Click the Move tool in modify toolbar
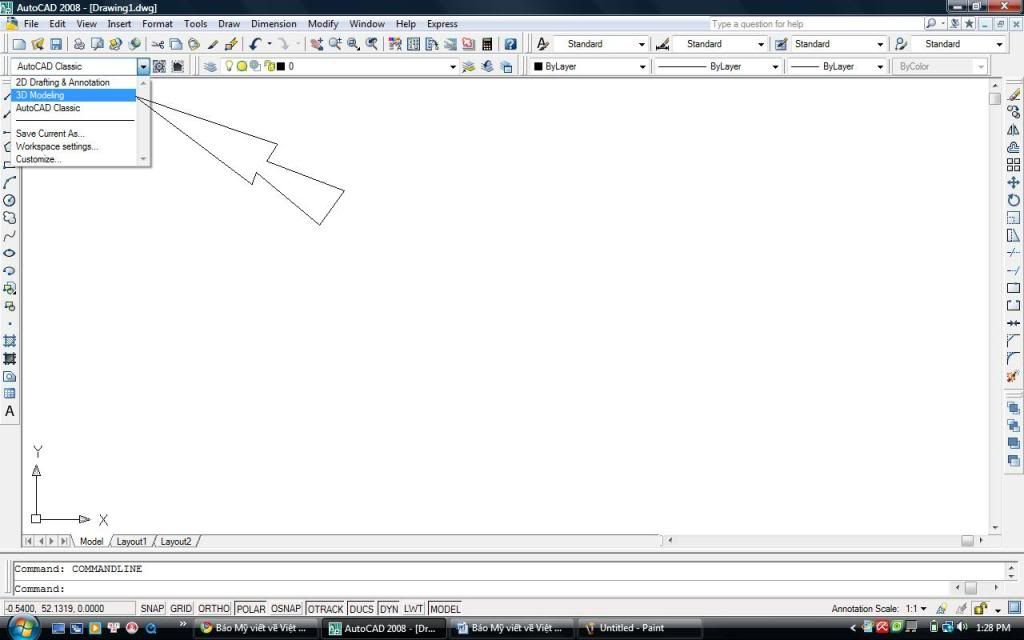1024x640 pixels. pyautogui.click(x=1013, y=182)
